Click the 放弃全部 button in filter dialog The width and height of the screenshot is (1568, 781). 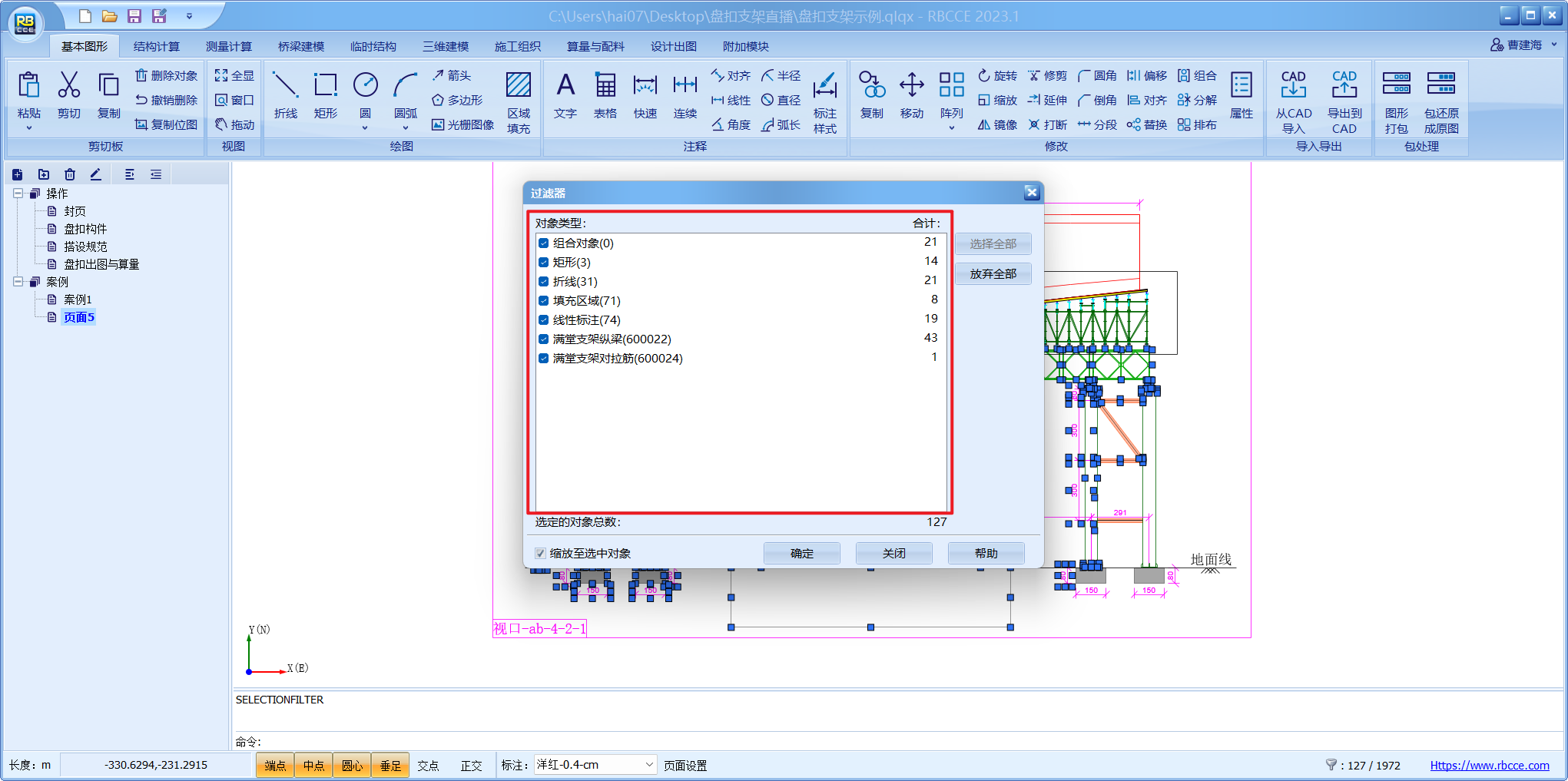point(993,274)
